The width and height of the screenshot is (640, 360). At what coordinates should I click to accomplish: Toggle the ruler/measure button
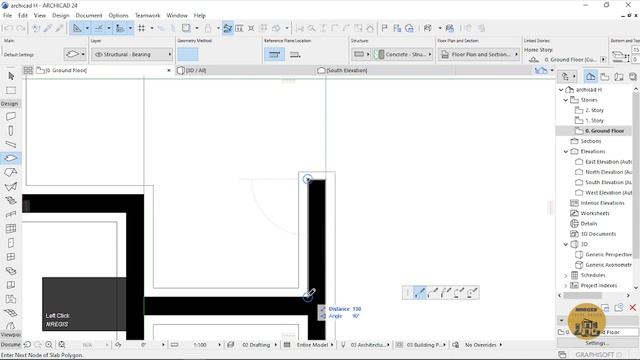120,28
